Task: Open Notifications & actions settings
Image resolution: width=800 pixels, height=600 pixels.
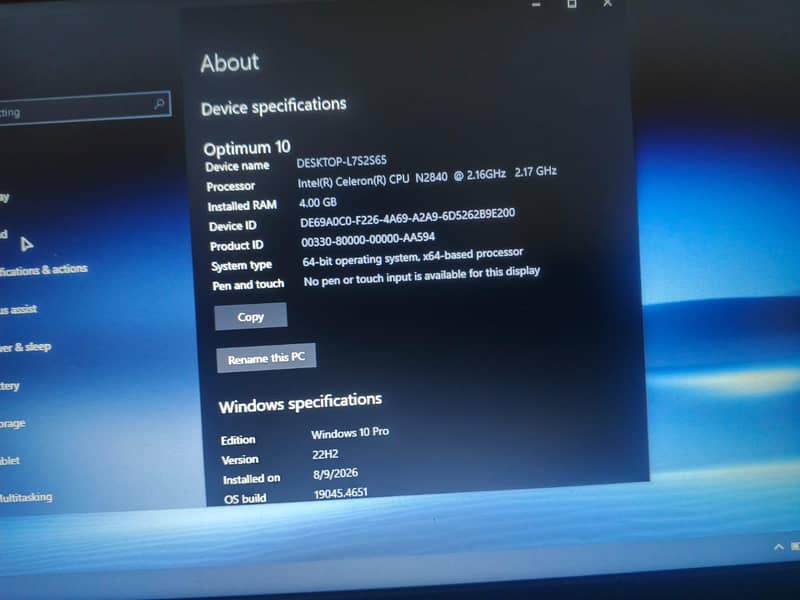Action: [43, 269]
